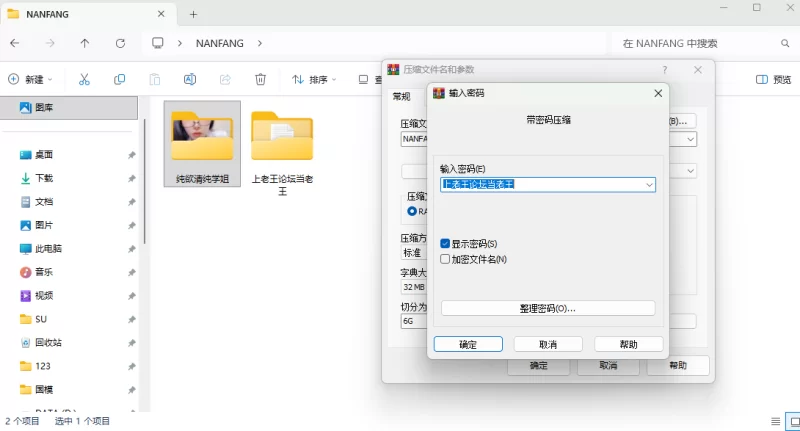
Task: Go up one folder level
Action: pyautogui.click(x=84, y=44)
